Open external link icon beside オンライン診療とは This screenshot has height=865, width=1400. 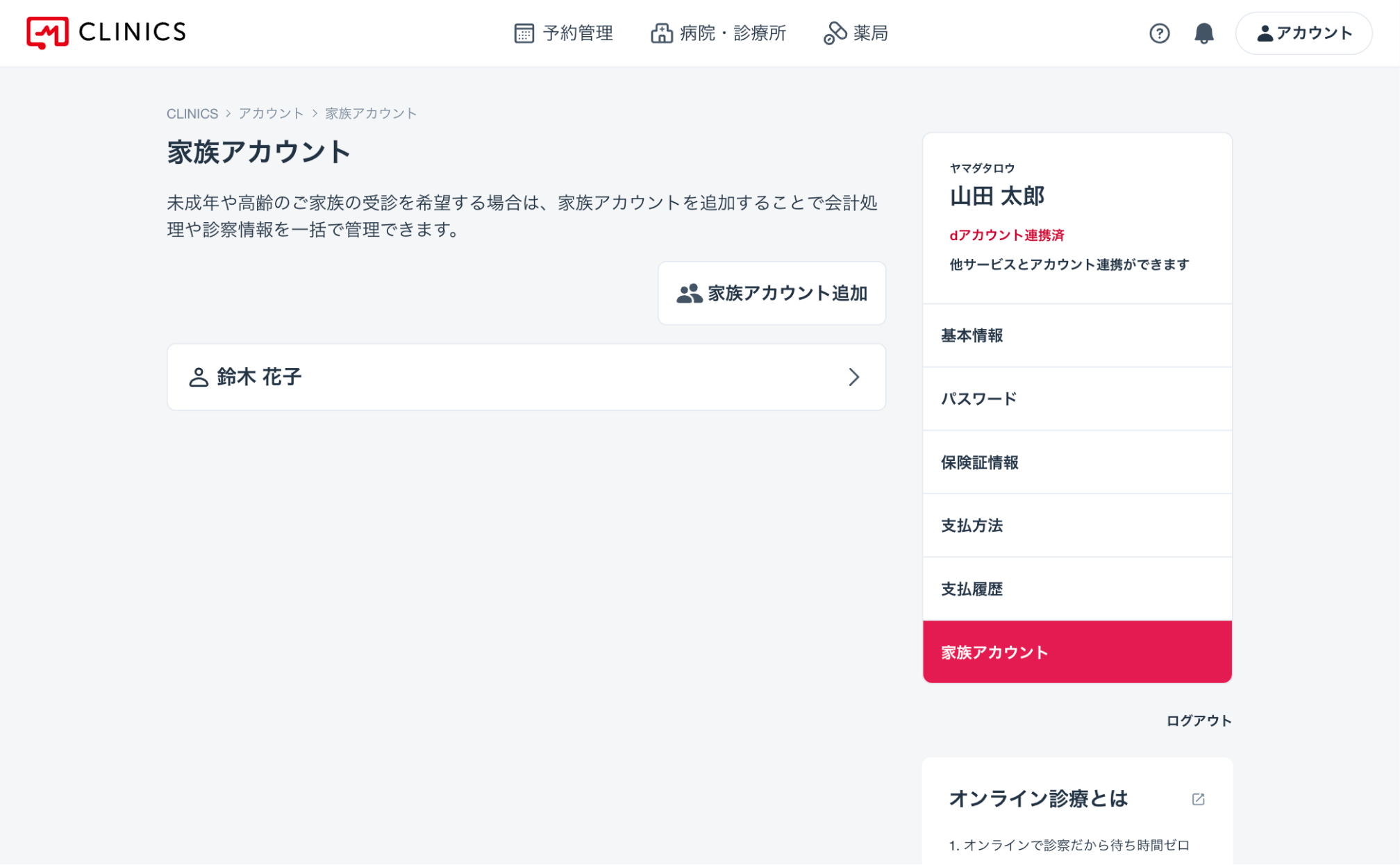[x=1198, y=799]
